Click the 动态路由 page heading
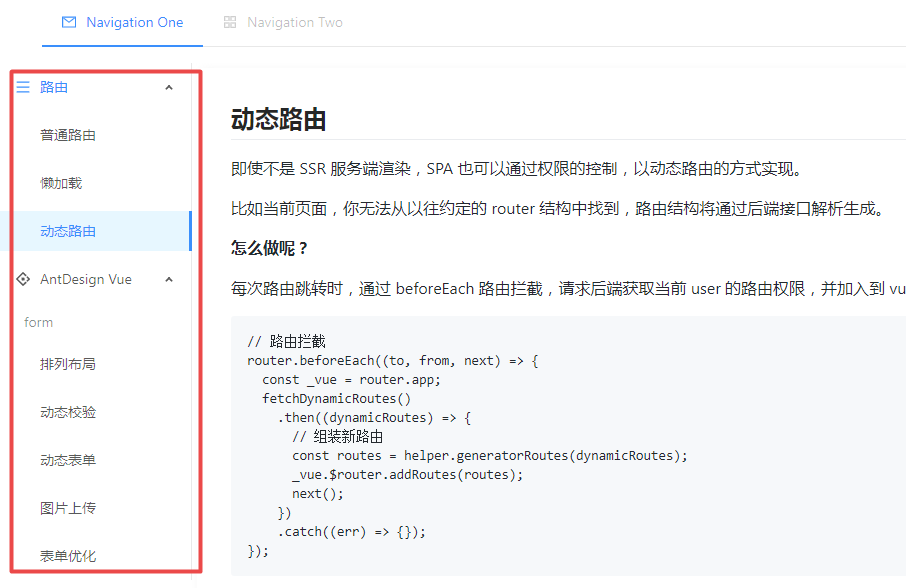Image resolution: width=906 pixels, height=588 pixels. click(x=279, y=120)
